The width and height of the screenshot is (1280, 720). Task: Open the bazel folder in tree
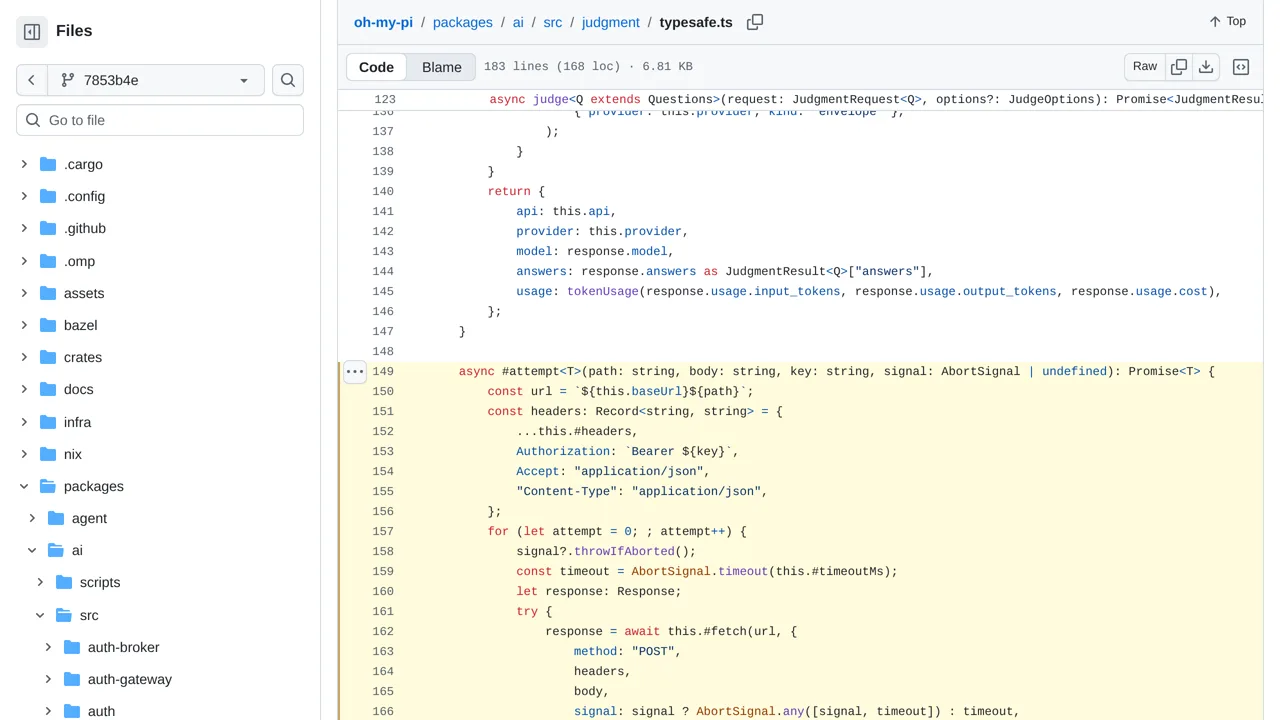(81, 325)
